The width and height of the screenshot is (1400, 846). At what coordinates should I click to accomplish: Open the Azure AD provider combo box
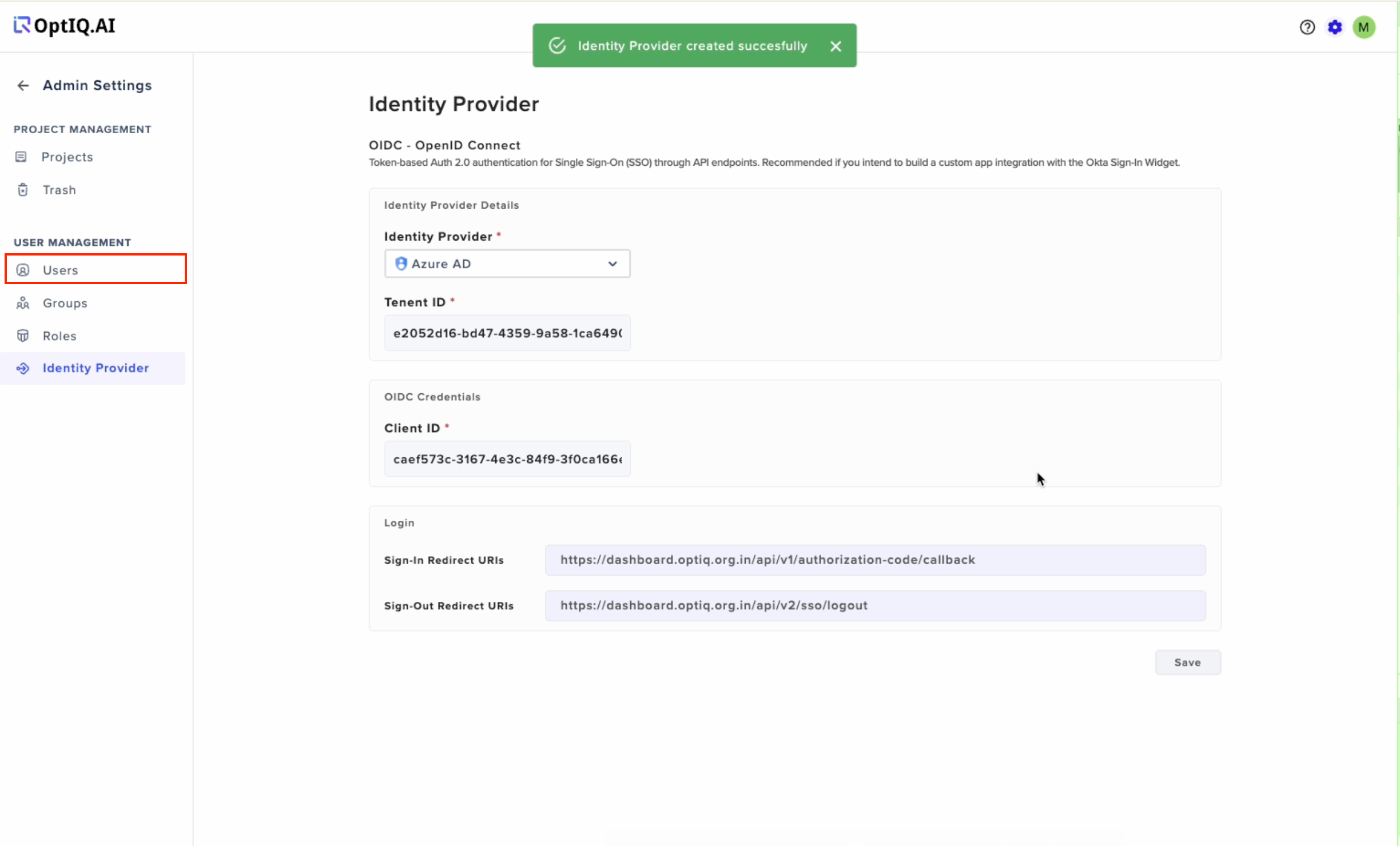507,264
